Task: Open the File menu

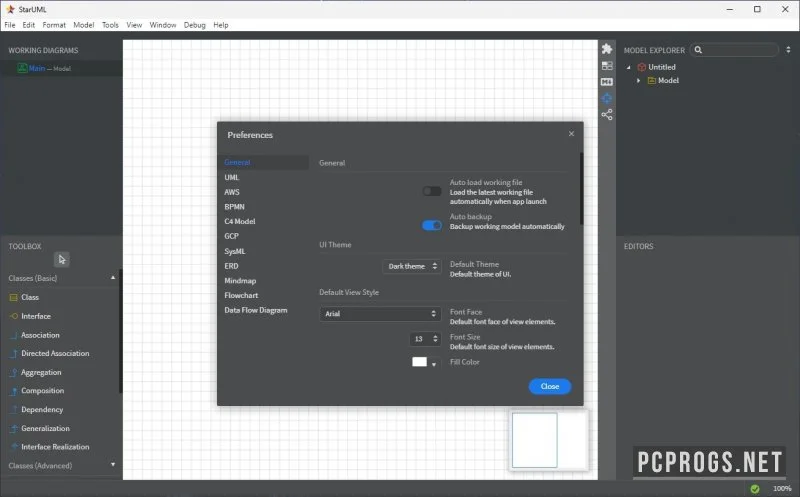Action: tap(10, 24)
